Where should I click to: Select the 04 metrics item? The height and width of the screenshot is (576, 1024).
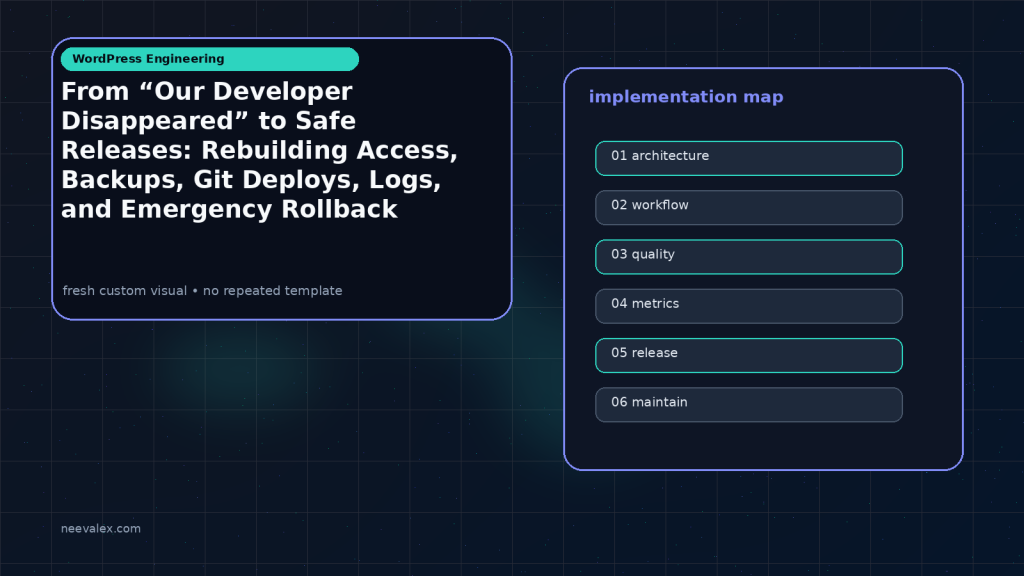(x=748, y=306)
